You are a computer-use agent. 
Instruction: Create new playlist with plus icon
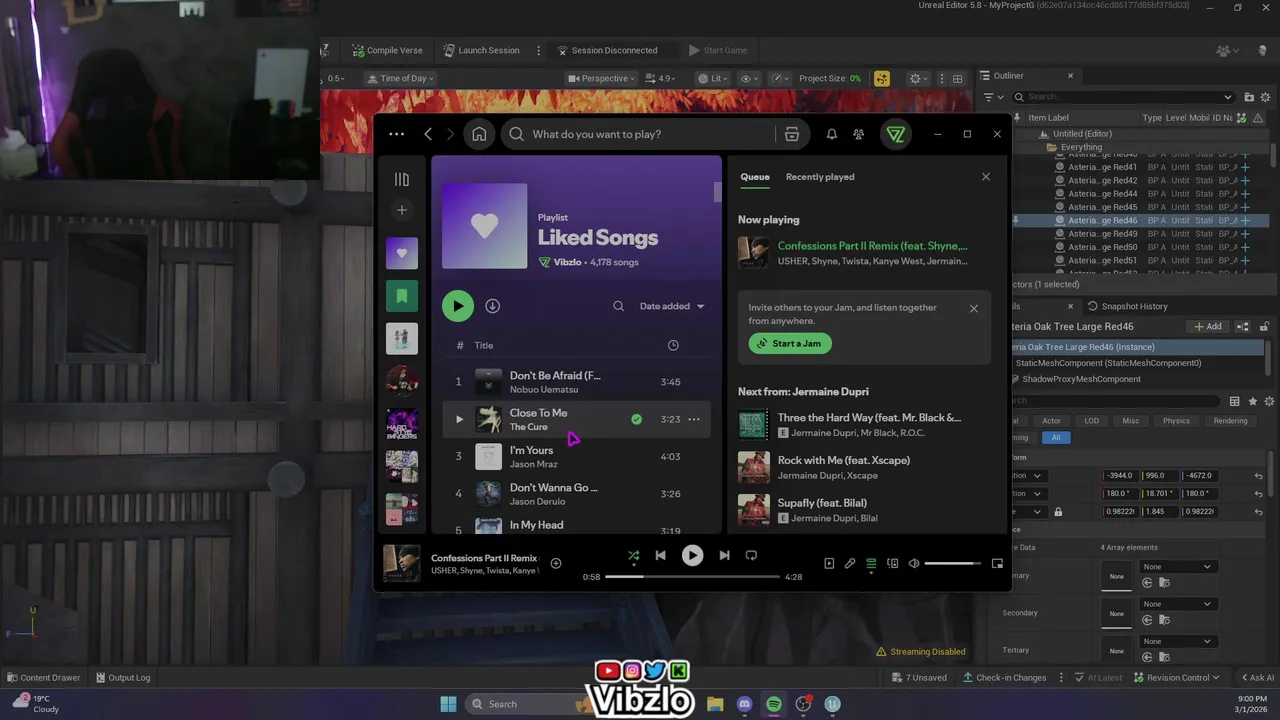(402, 210)
